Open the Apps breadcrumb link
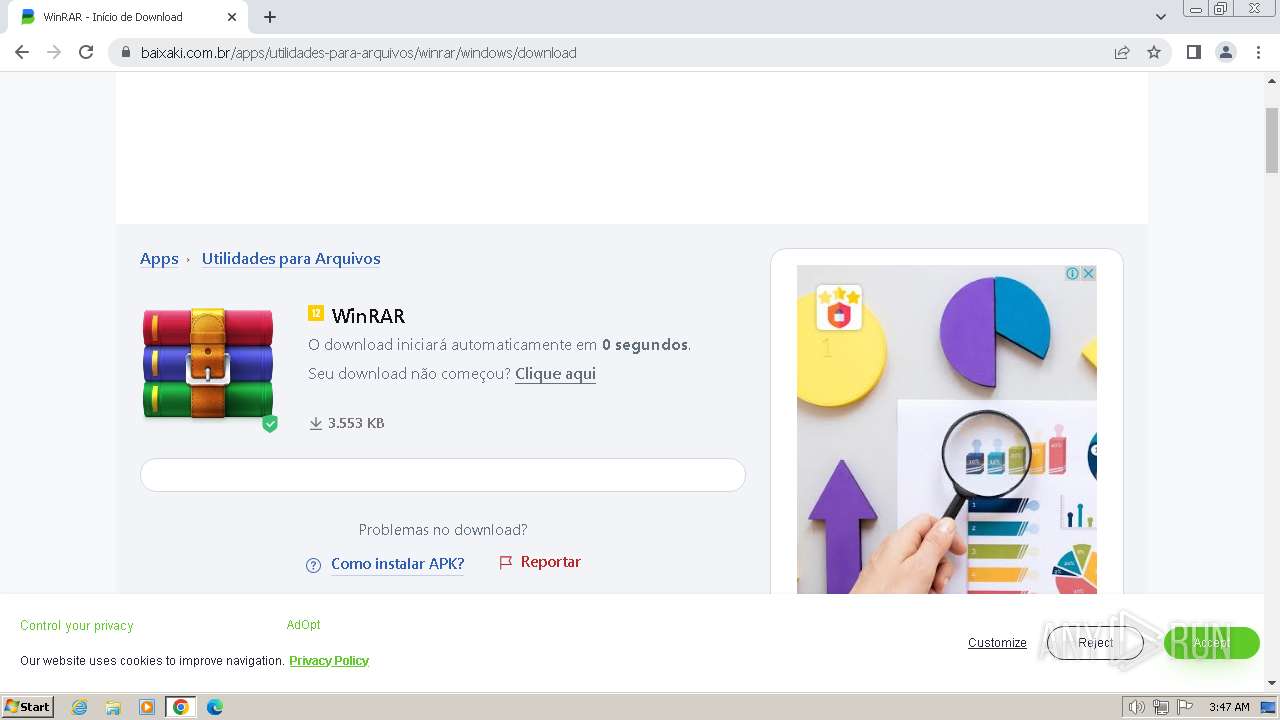 [x=159, y=259]
